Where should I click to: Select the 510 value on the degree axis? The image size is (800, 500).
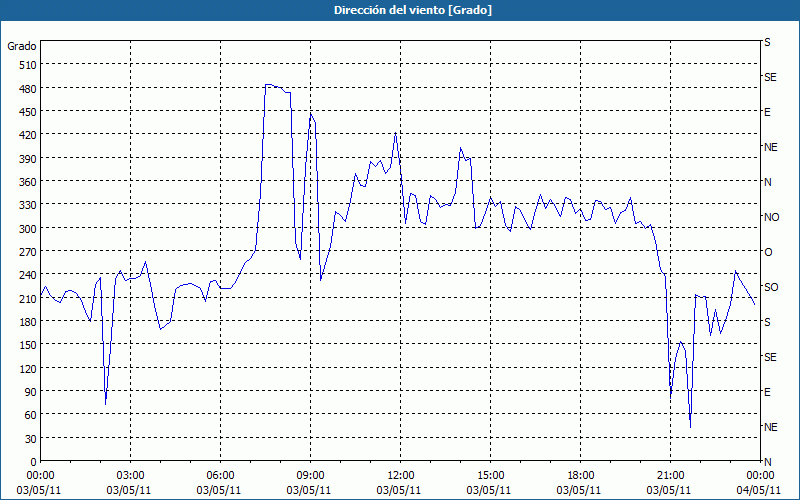pos(28,65)
